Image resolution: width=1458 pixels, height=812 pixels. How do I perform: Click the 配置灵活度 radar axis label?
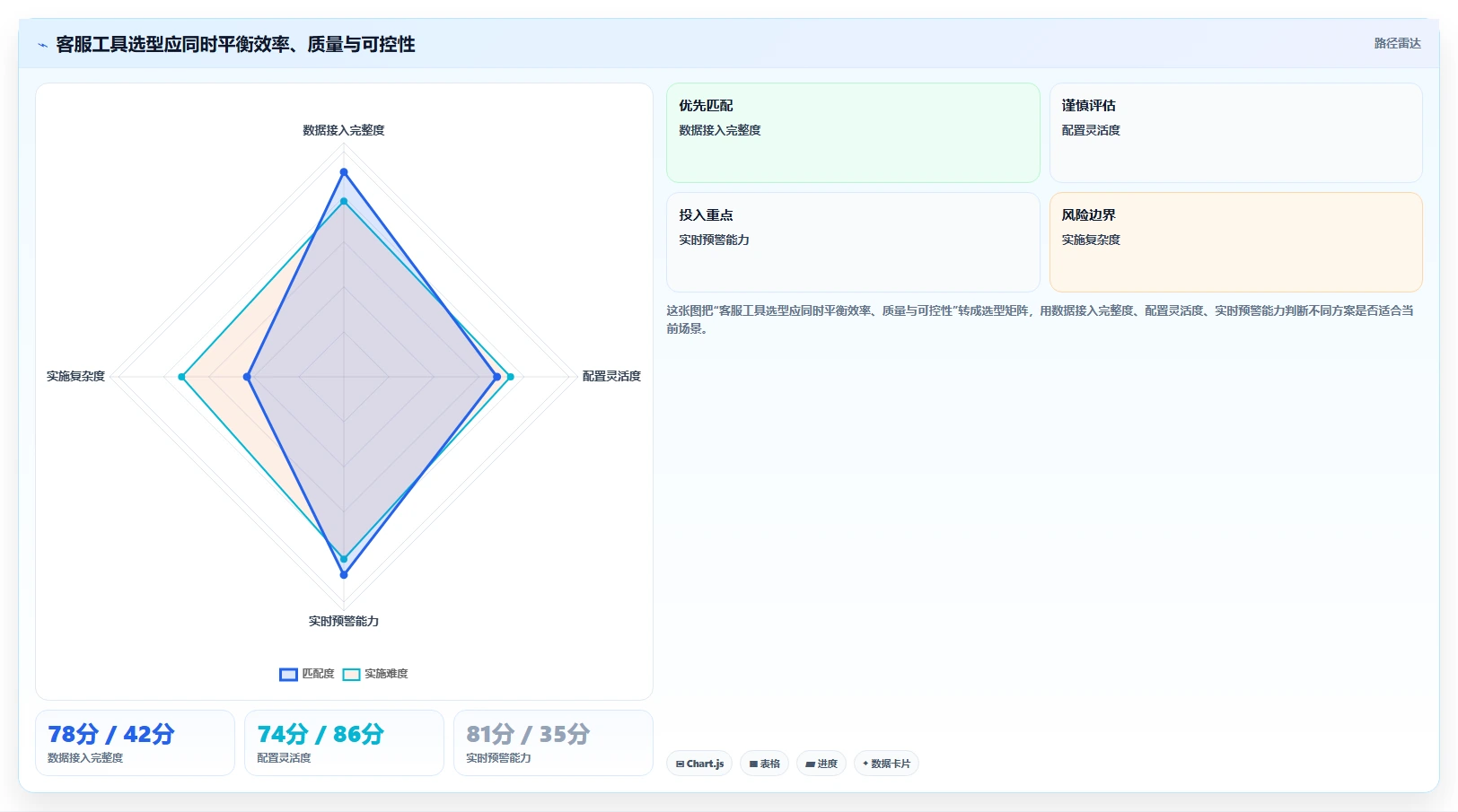611,376
